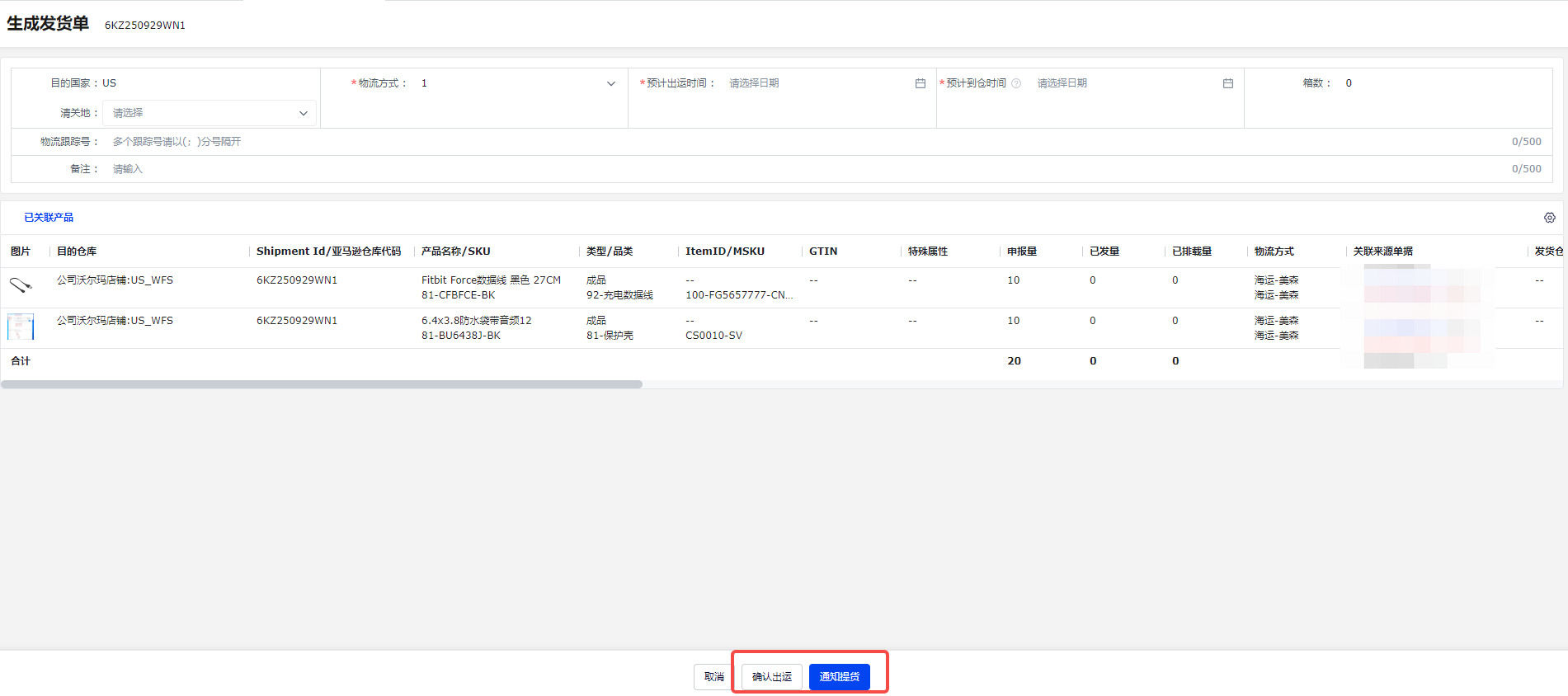
Task: Open the table column settings gear
Action: [1550, 218]
